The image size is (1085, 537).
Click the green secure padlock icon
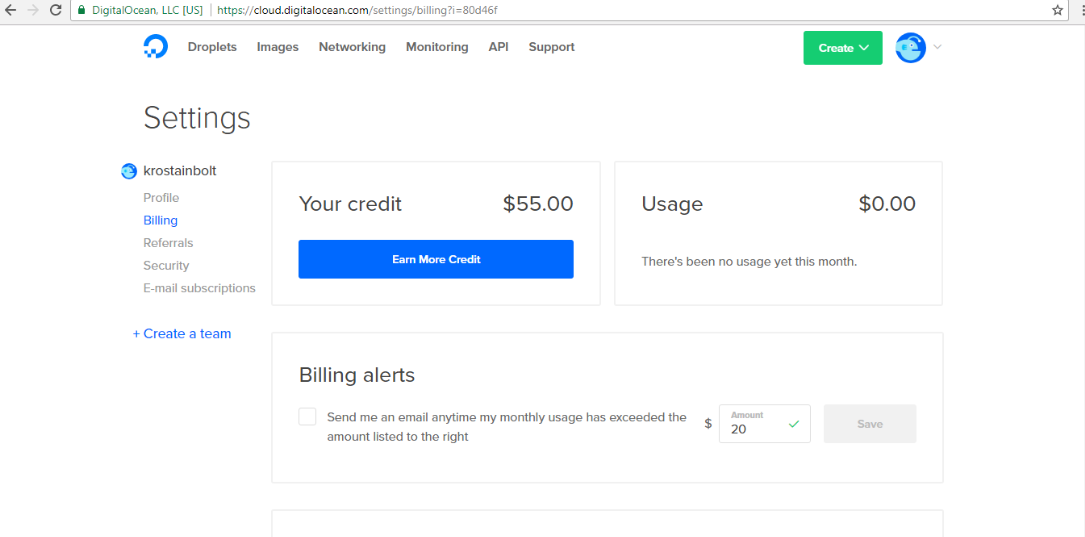coord(83,10)
